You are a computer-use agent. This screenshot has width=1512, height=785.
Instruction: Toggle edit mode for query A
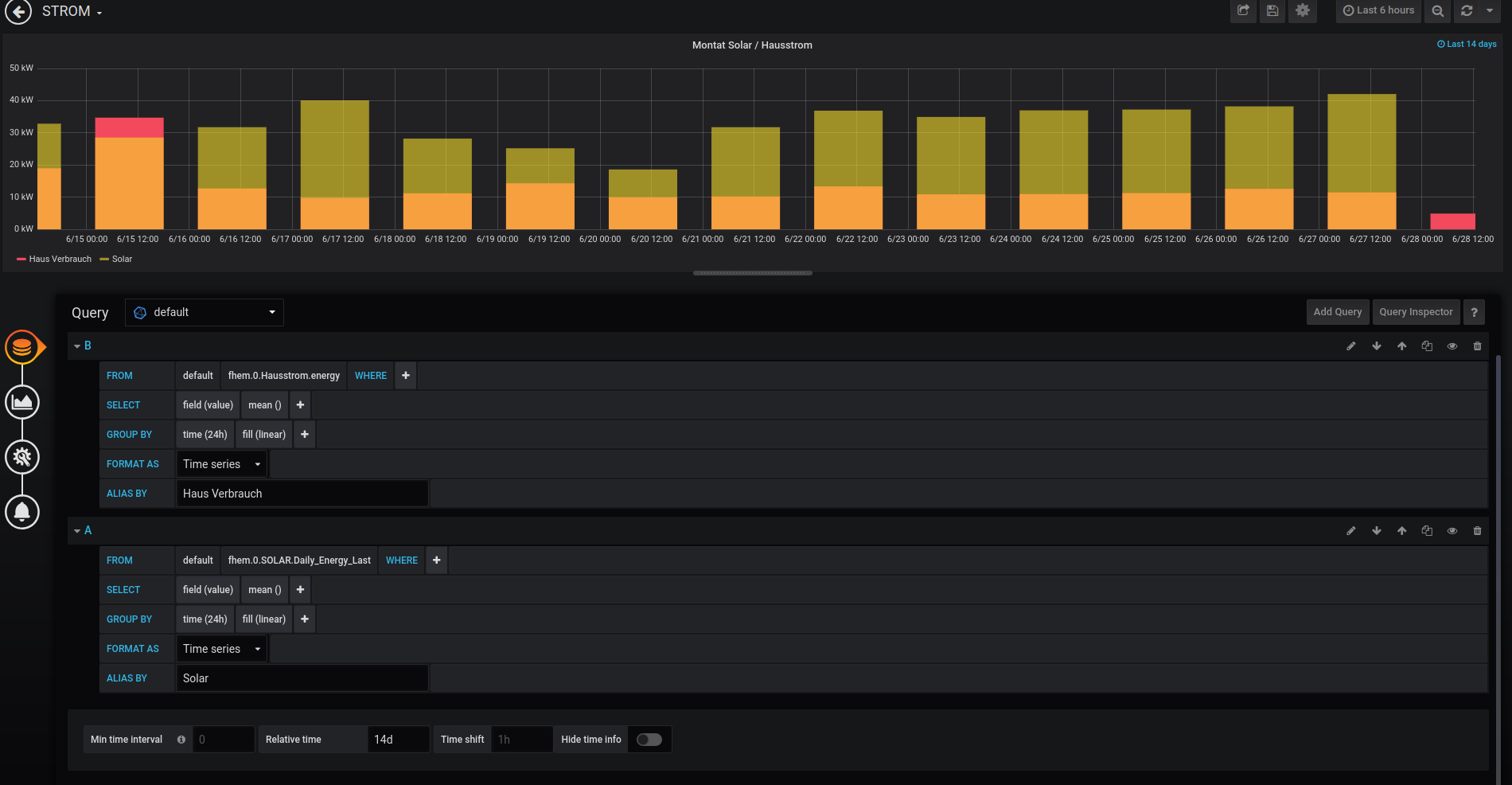[1350, 531]
